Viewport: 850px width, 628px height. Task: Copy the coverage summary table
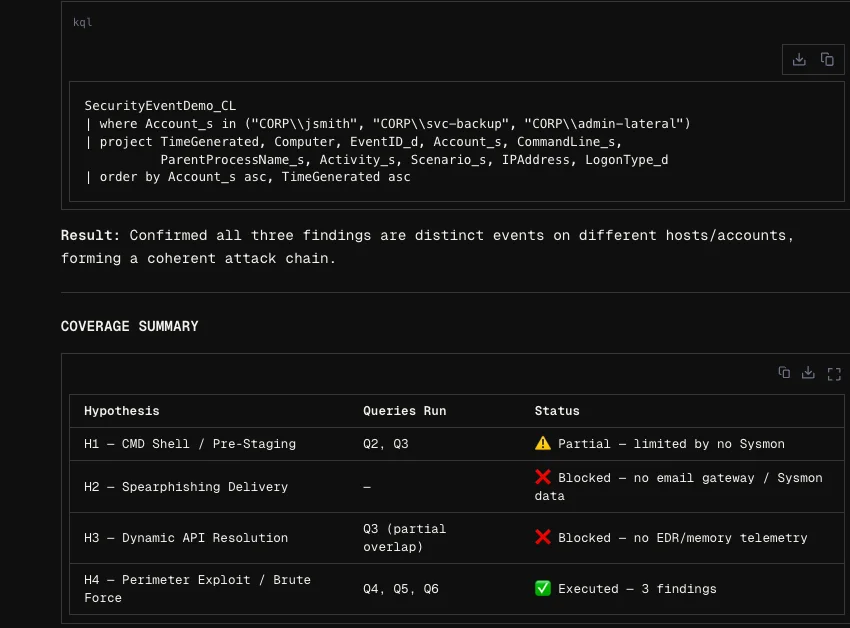[784, 372]
